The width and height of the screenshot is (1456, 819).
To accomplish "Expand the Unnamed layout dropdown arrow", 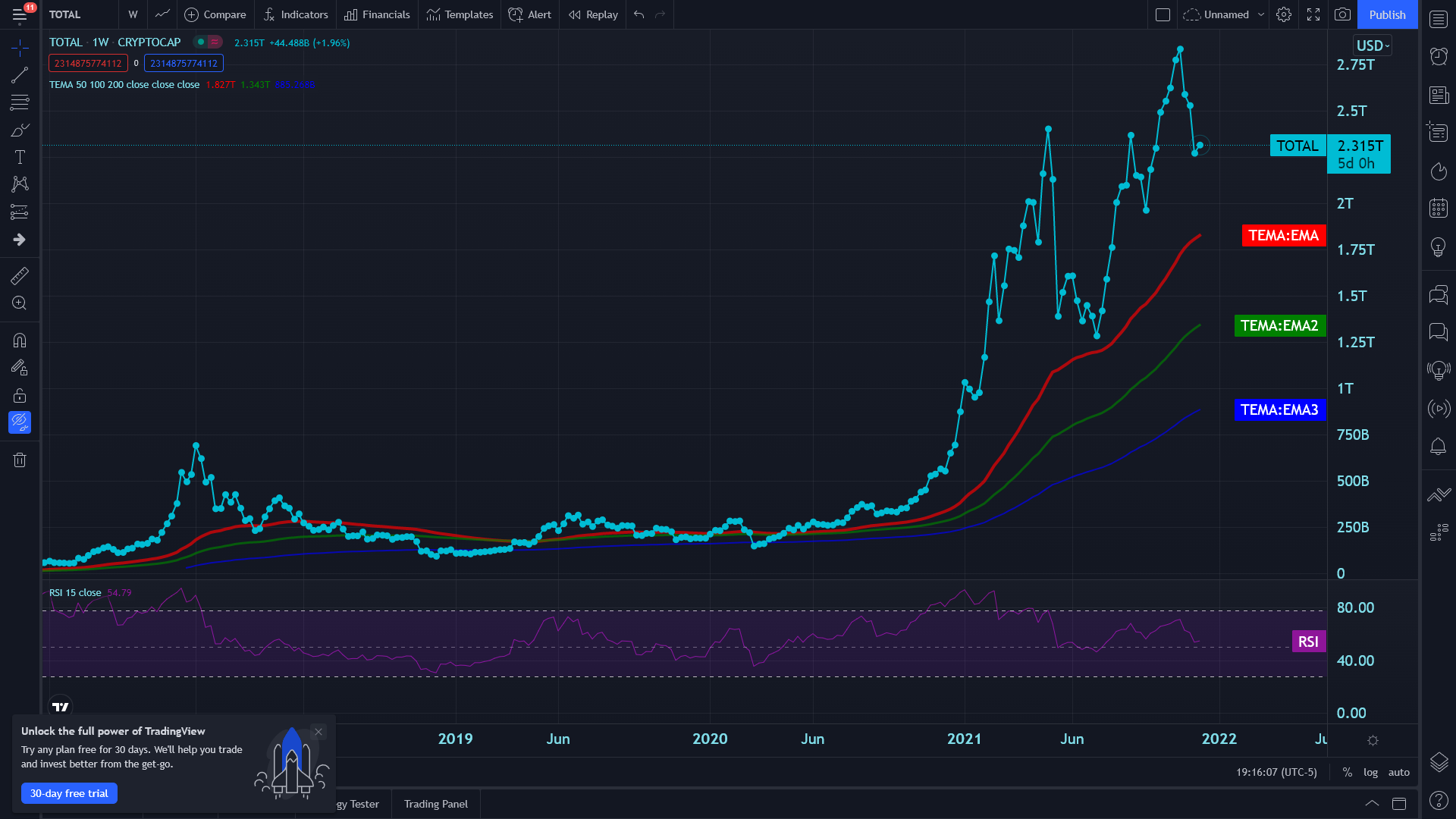I will coord(1261,14).
